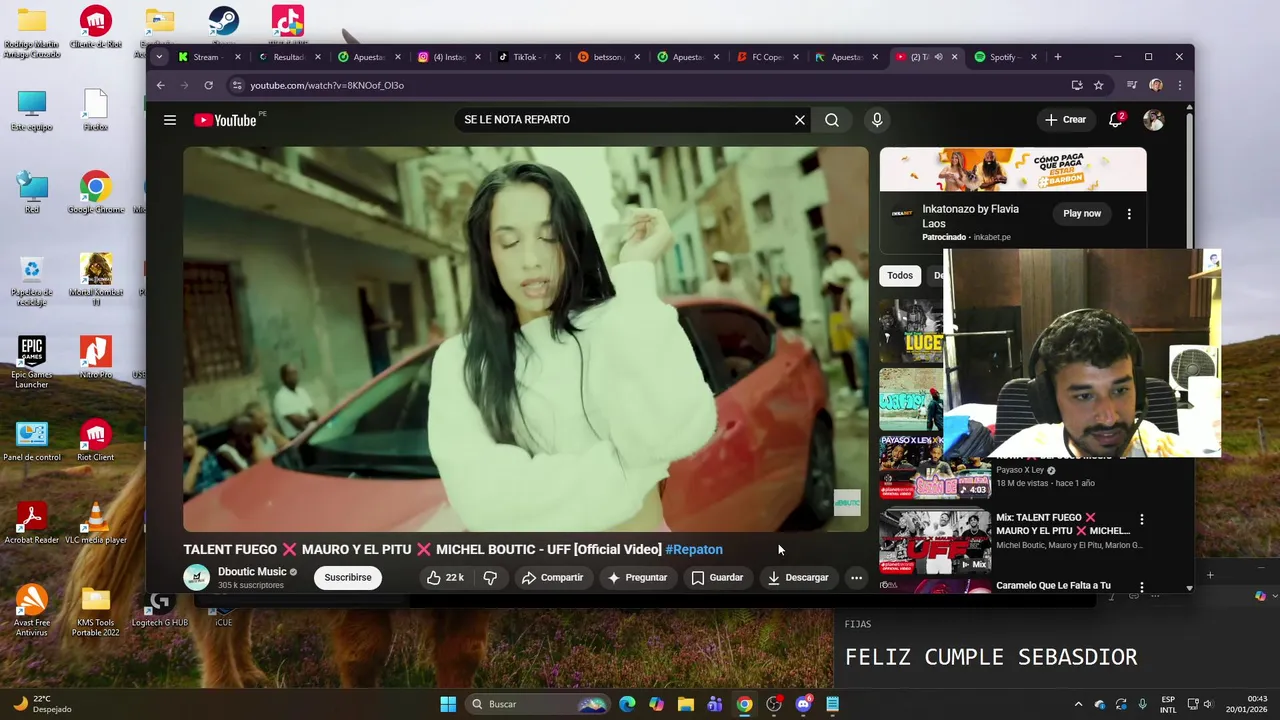Show hidden system tray icons
Image resolution: width=1280 pixels, height=720 pixels.
coord(1078,704)
